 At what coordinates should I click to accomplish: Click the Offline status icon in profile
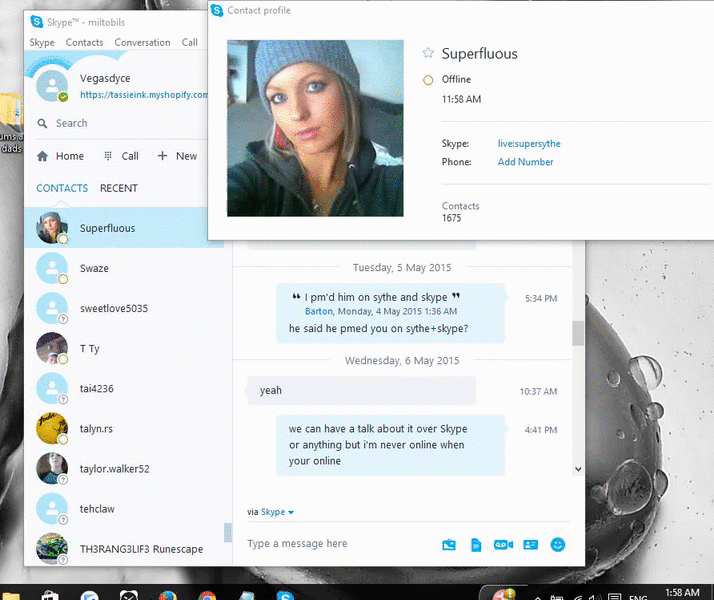(428, 80)
